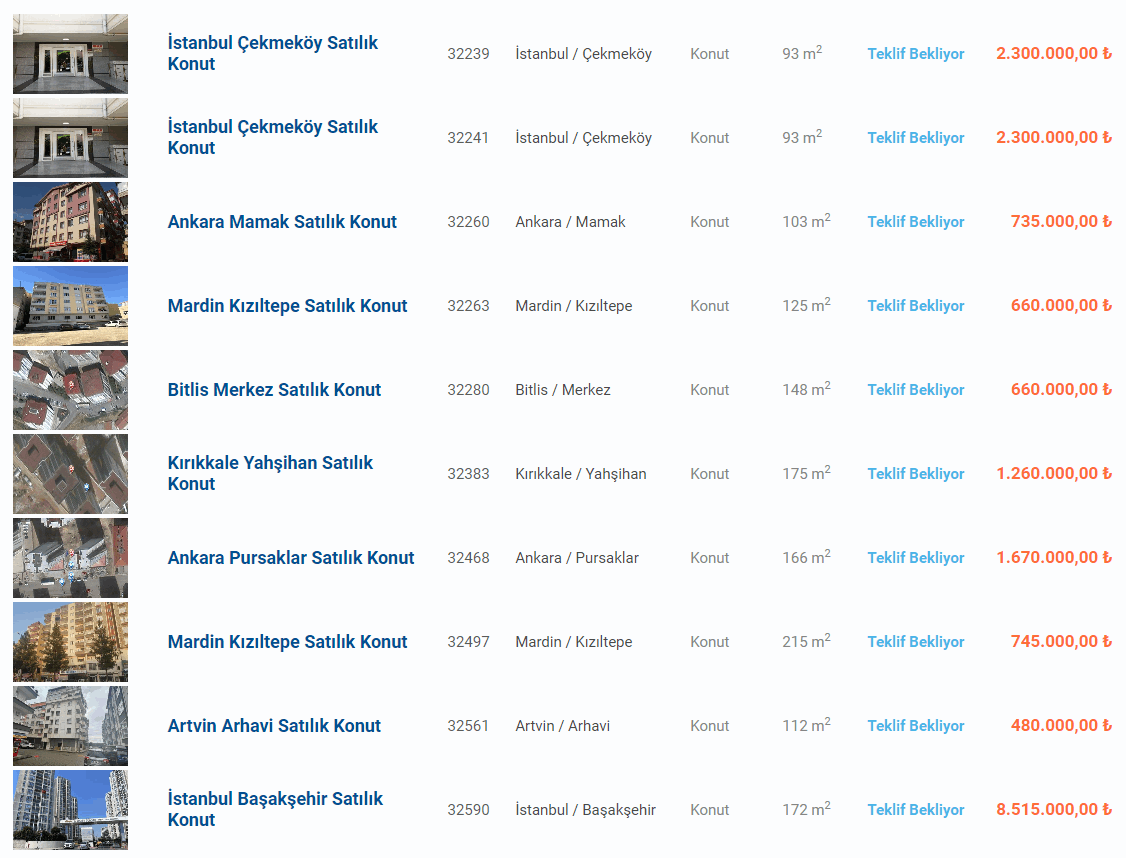
Task: Click thumbnail of Ankara Mamak building
Action: pos(70,222)
